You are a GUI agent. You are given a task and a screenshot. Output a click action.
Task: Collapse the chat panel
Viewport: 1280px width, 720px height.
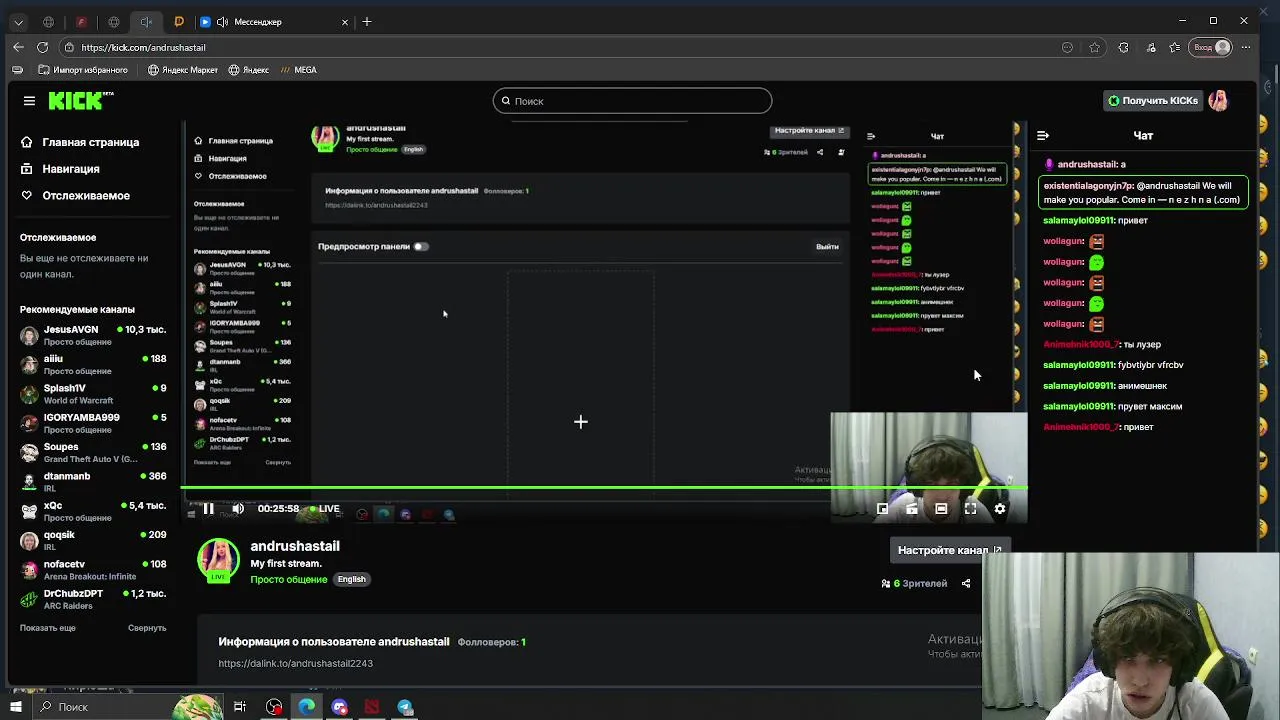tap(1043, 135)
